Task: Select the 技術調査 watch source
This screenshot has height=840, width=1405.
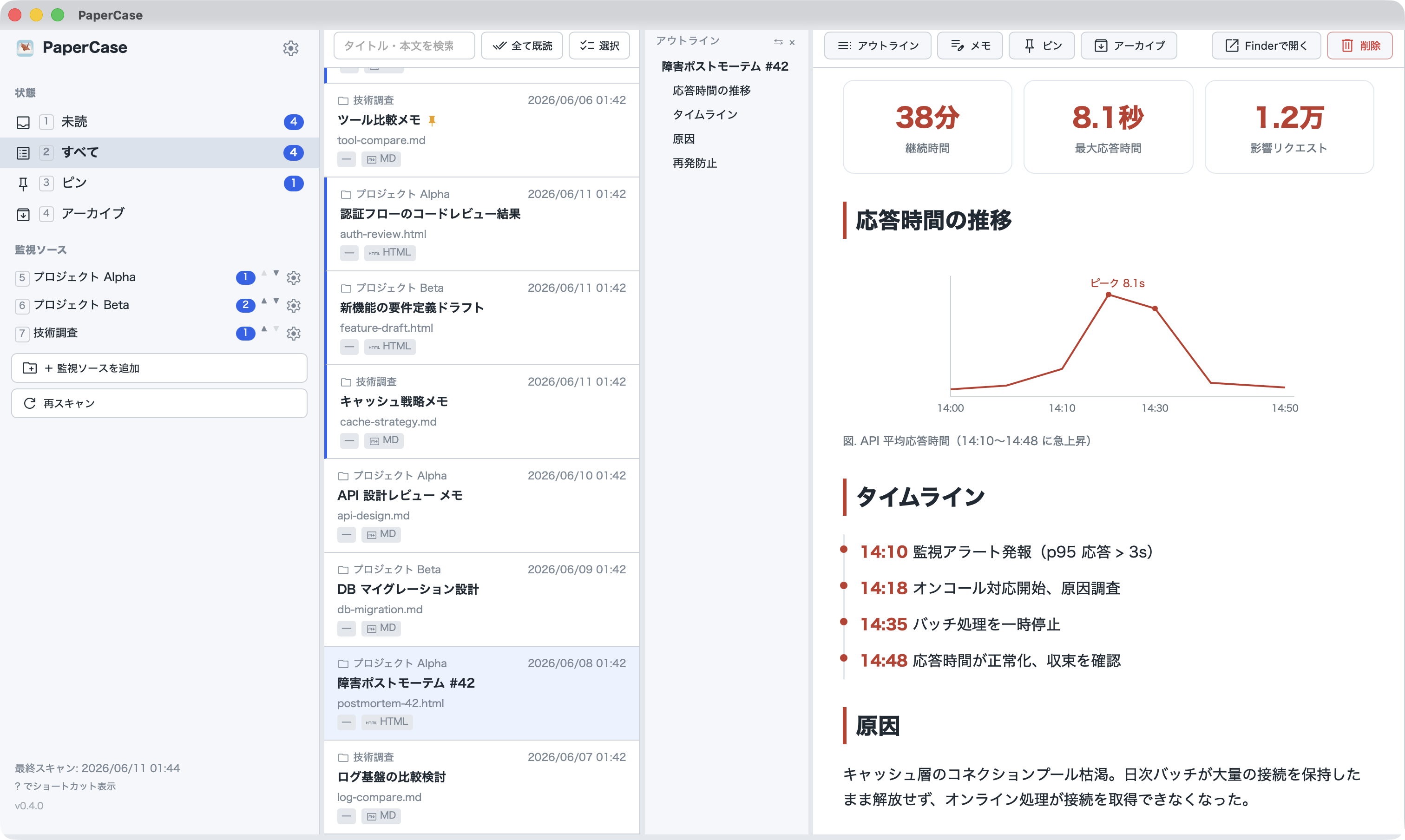Action: click(55, 333)
